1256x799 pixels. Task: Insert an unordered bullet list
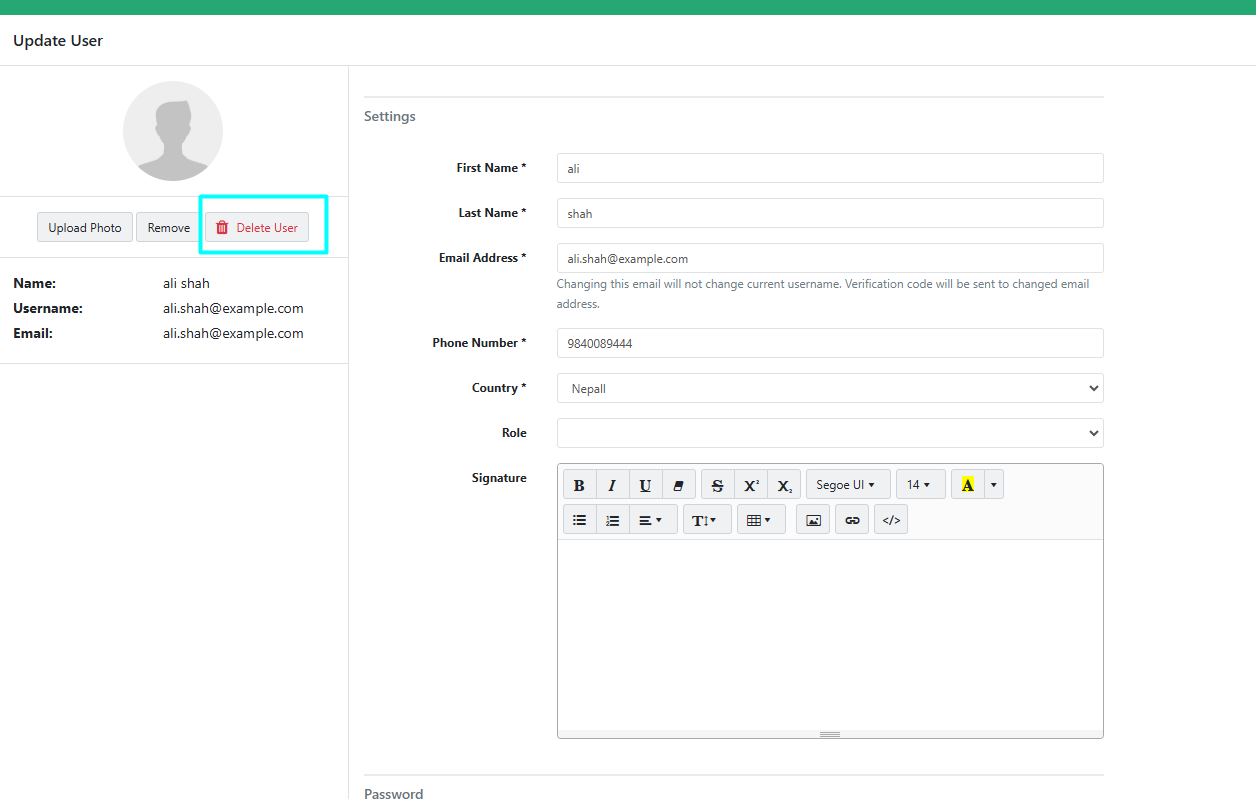tap(579, 520)
